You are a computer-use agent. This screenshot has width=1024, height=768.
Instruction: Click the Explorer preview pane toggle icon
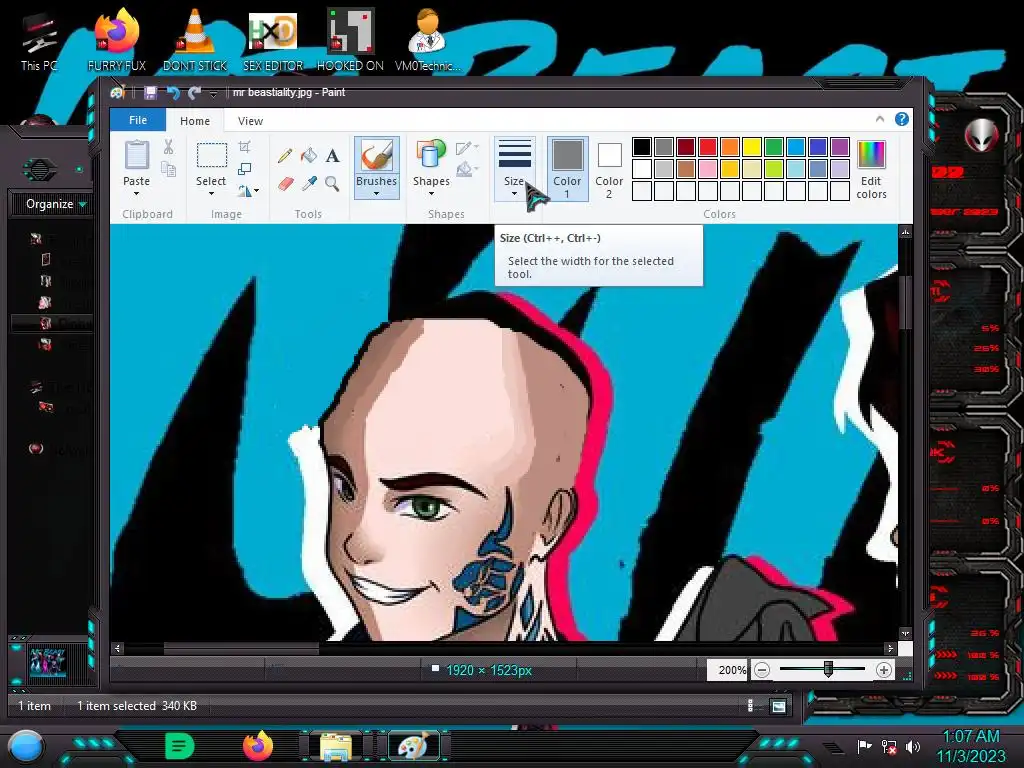pos(778,706)
